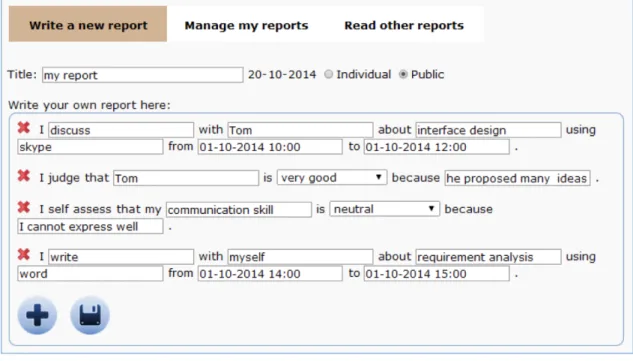Click the 'Write your own report here:' label
The width and height of the screenshot is (633, 361).
89,105
